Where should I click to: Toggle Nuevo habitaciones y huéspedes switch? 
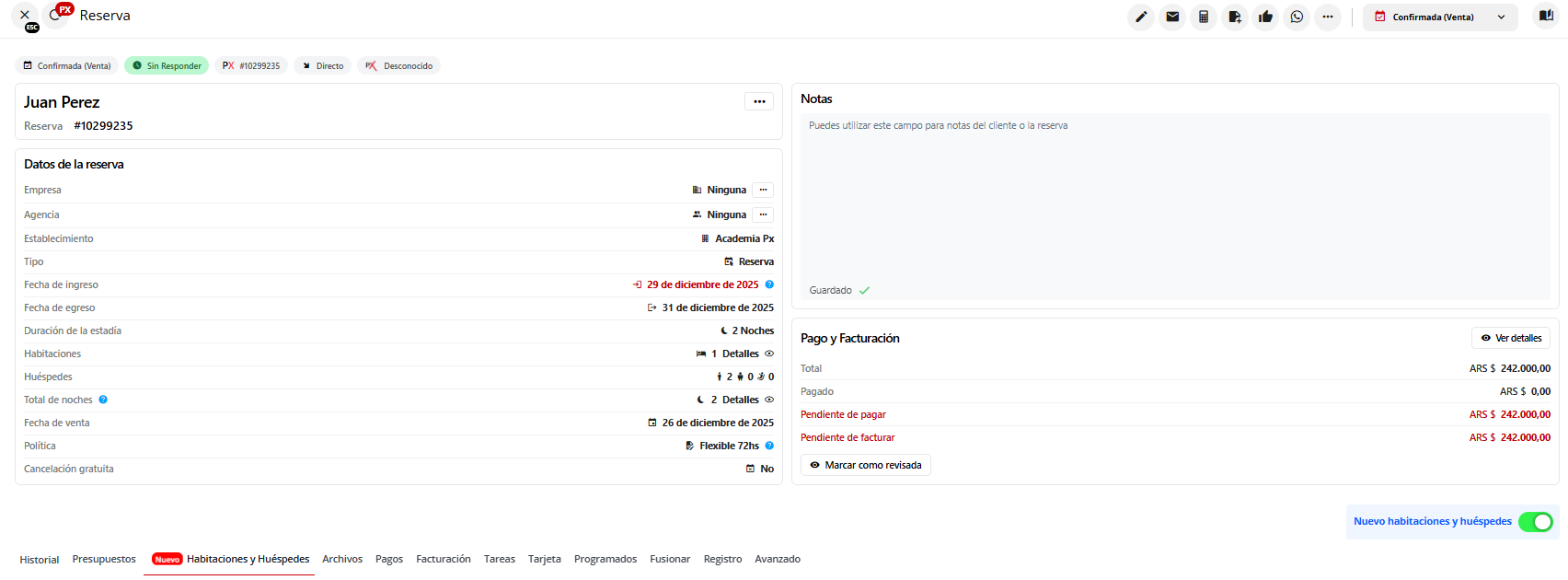point(1535,522)
